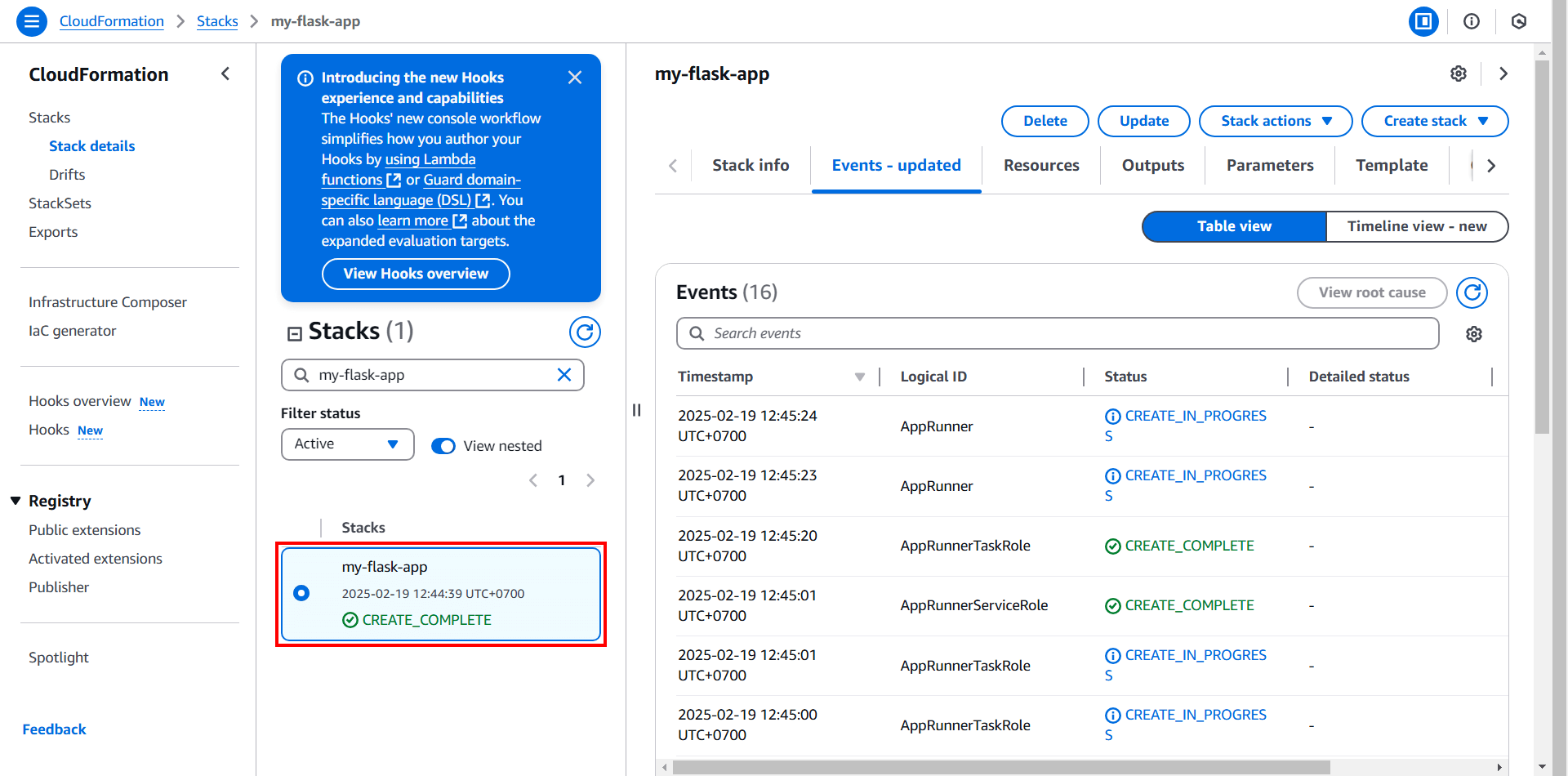This screenshot has height=776, width=1568.
Task: Open IaC generator
Action: click(73, 331)
